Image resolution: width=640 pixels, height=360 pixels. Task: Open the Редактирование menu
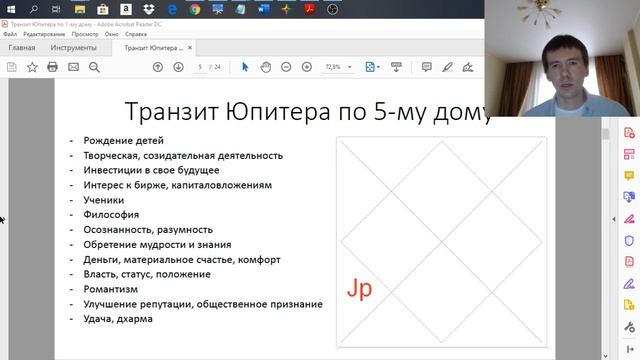click(44, 34)
